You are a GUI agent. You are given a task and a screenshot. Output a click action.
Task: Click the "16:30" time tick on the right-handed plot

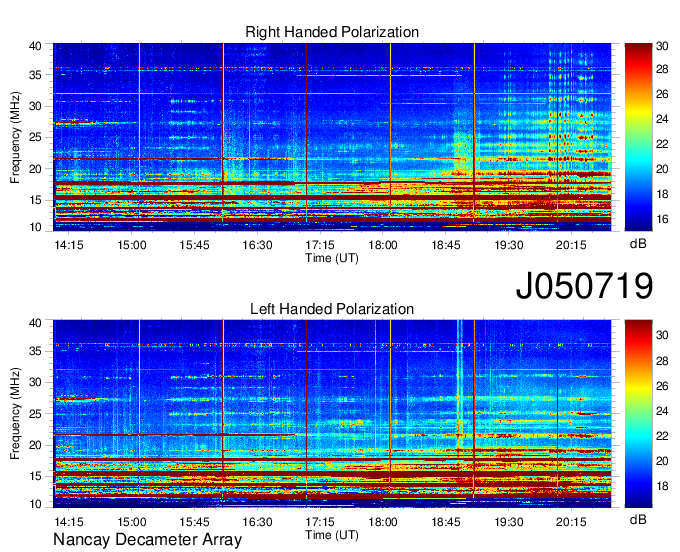tap(257, 245)
